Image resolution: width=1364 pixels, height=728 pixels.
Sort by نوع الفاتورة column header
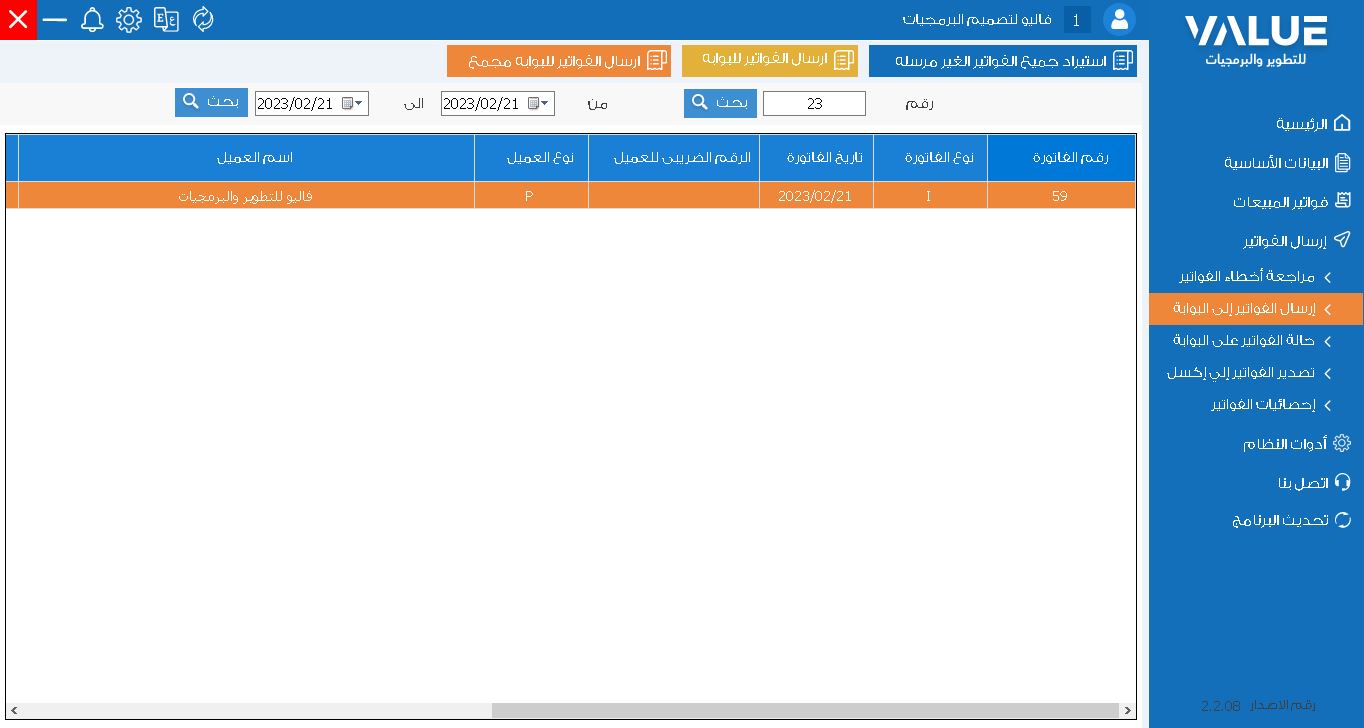930,158
